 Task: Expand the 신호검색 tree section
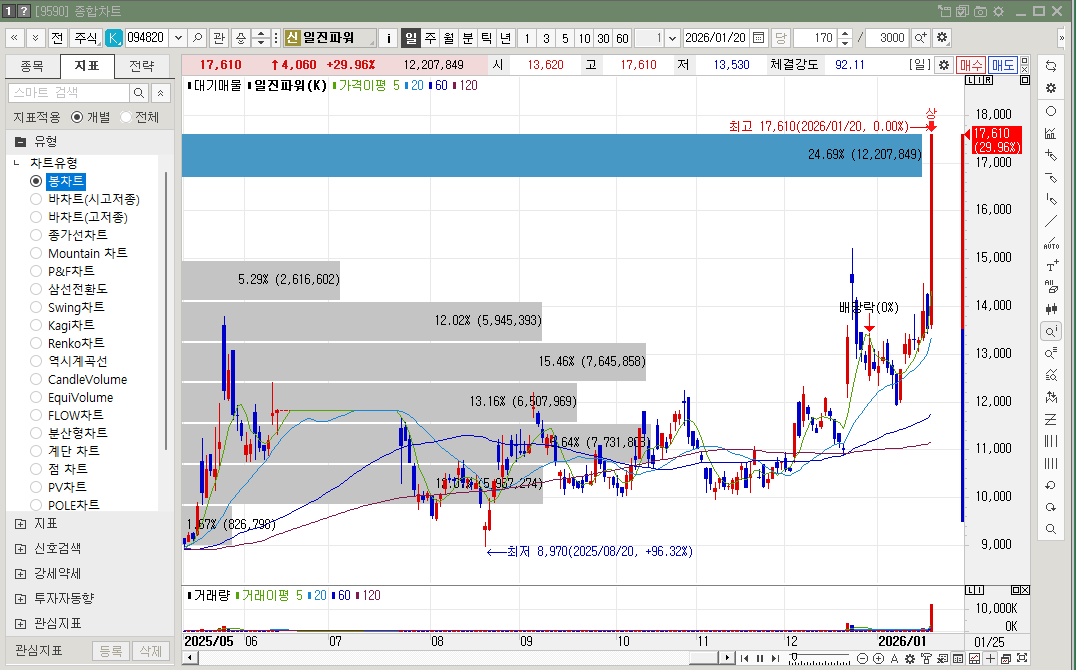coord(21,548)
